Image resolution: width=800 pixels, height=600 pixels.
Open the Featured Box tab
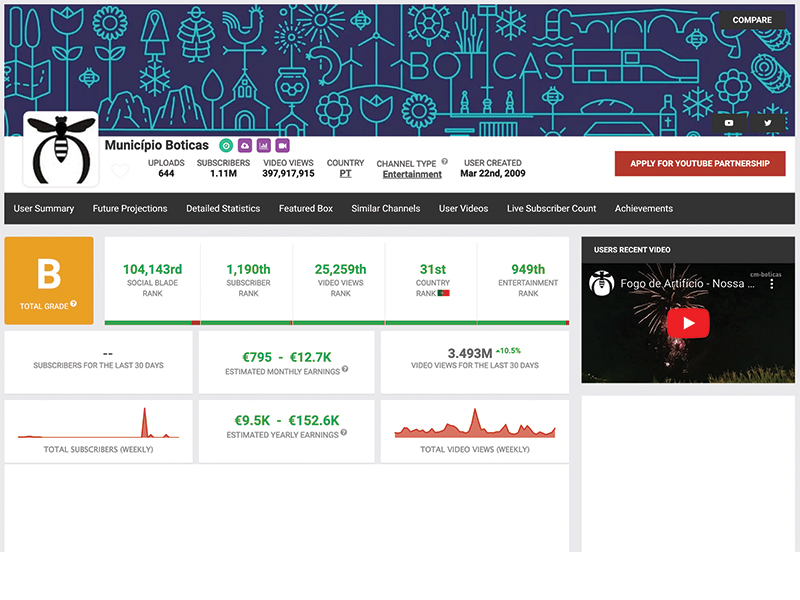306,208
